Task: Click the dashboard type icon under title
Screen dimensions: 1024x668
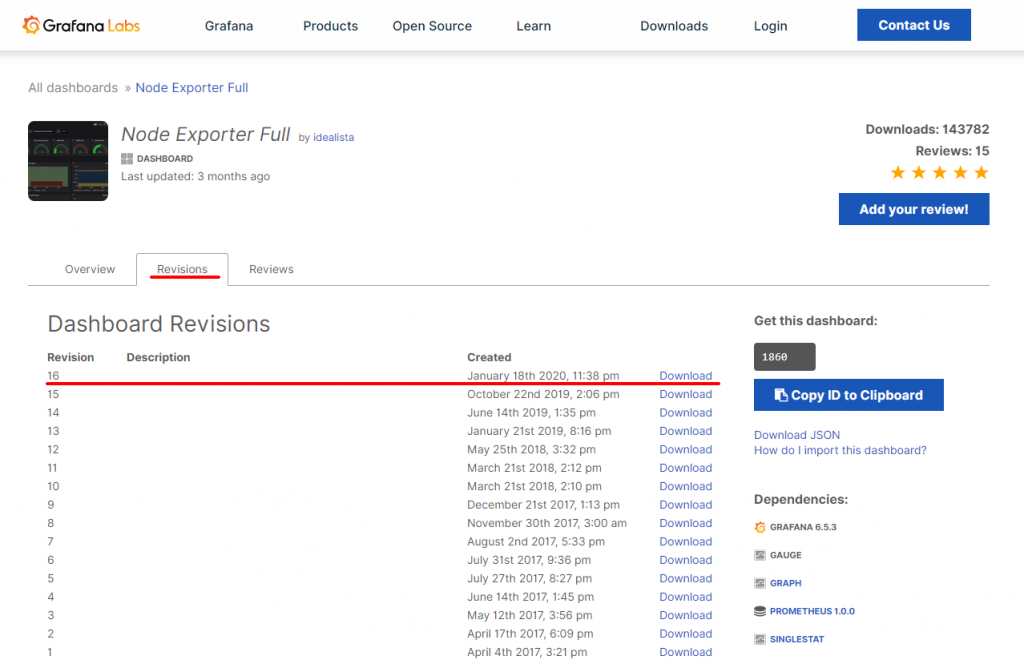Action: 127,159
